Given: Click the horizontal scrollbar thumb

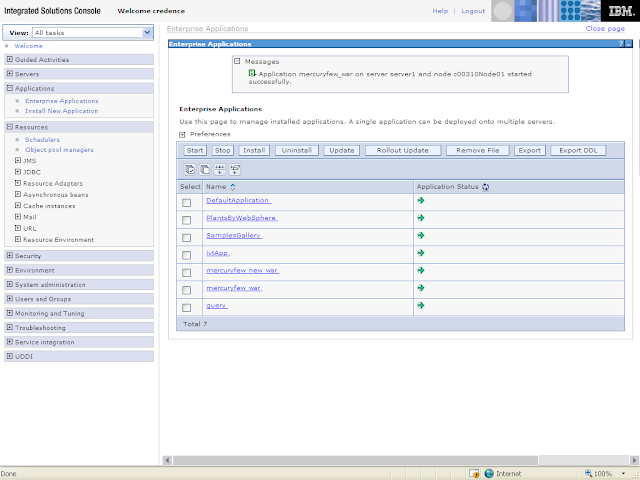Looking at the screenshot, I should click(x=355, y=460).
